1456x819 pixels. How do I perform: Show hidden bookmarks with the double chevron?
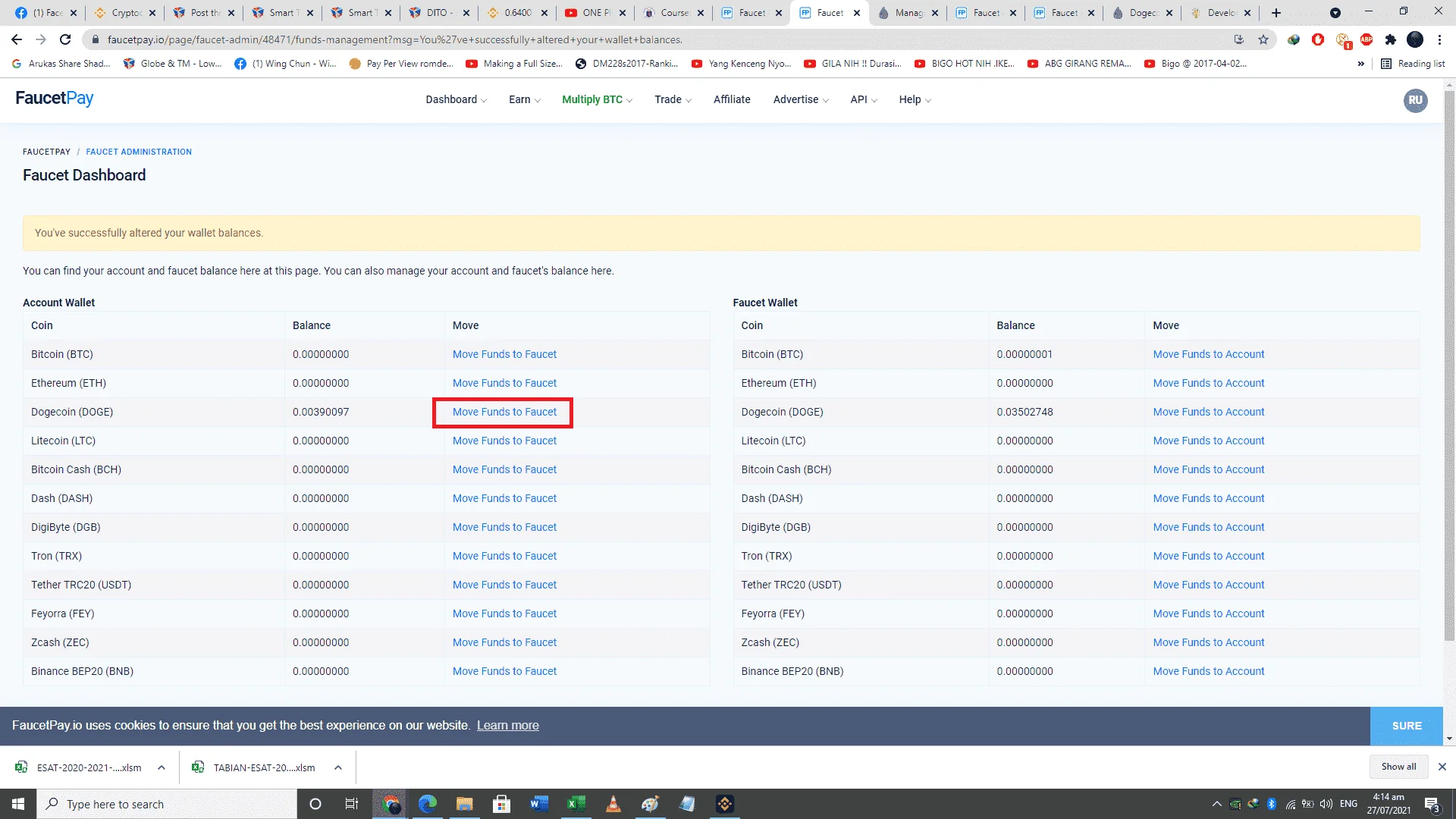coord(1361,64)
